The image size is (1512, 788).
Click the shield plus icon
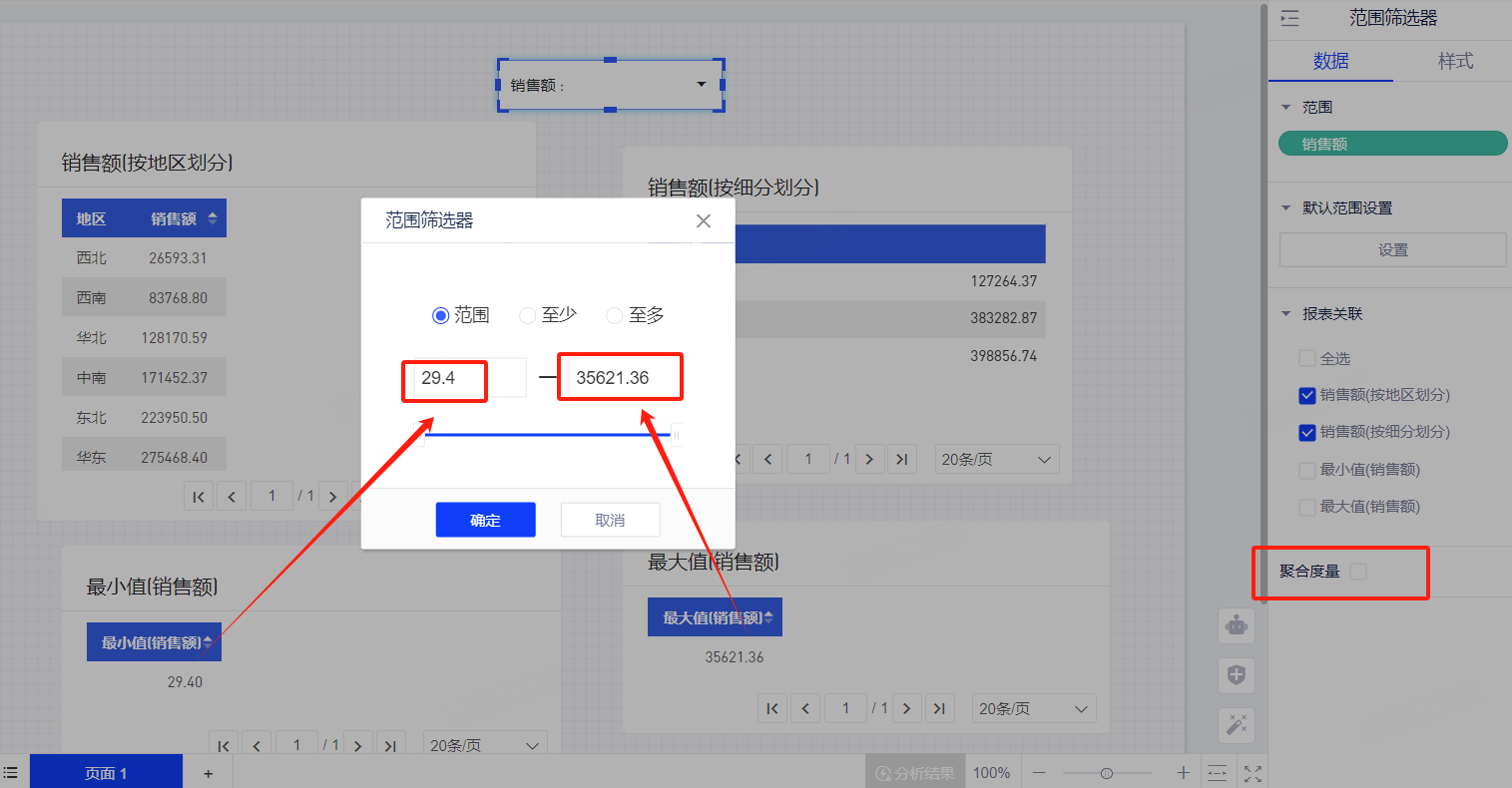point(1237,675)
